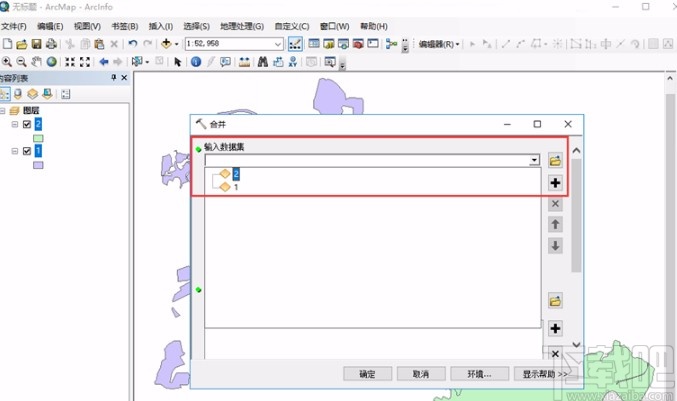Undo the last action

[x=133, y=44]
